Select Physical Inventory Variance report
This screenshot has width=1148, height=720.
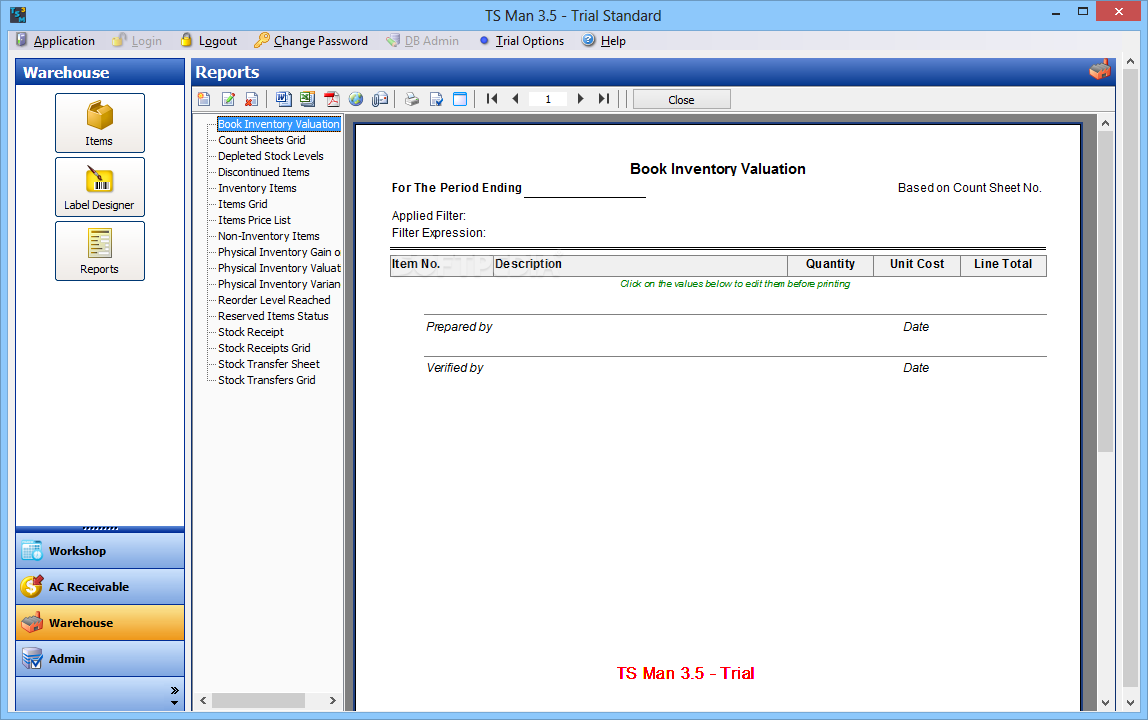[x=279, y=284]
